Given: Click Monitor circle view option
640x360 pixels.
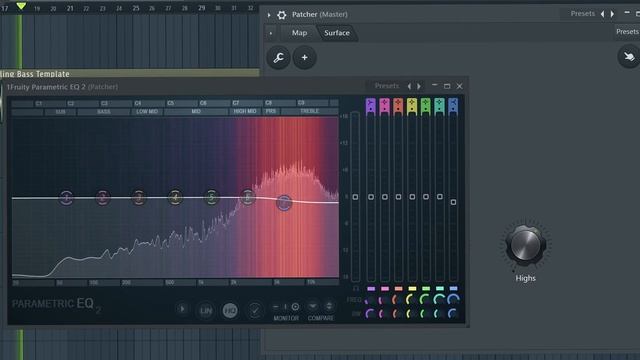Looking at the screenshot, I should coord(296,307).
